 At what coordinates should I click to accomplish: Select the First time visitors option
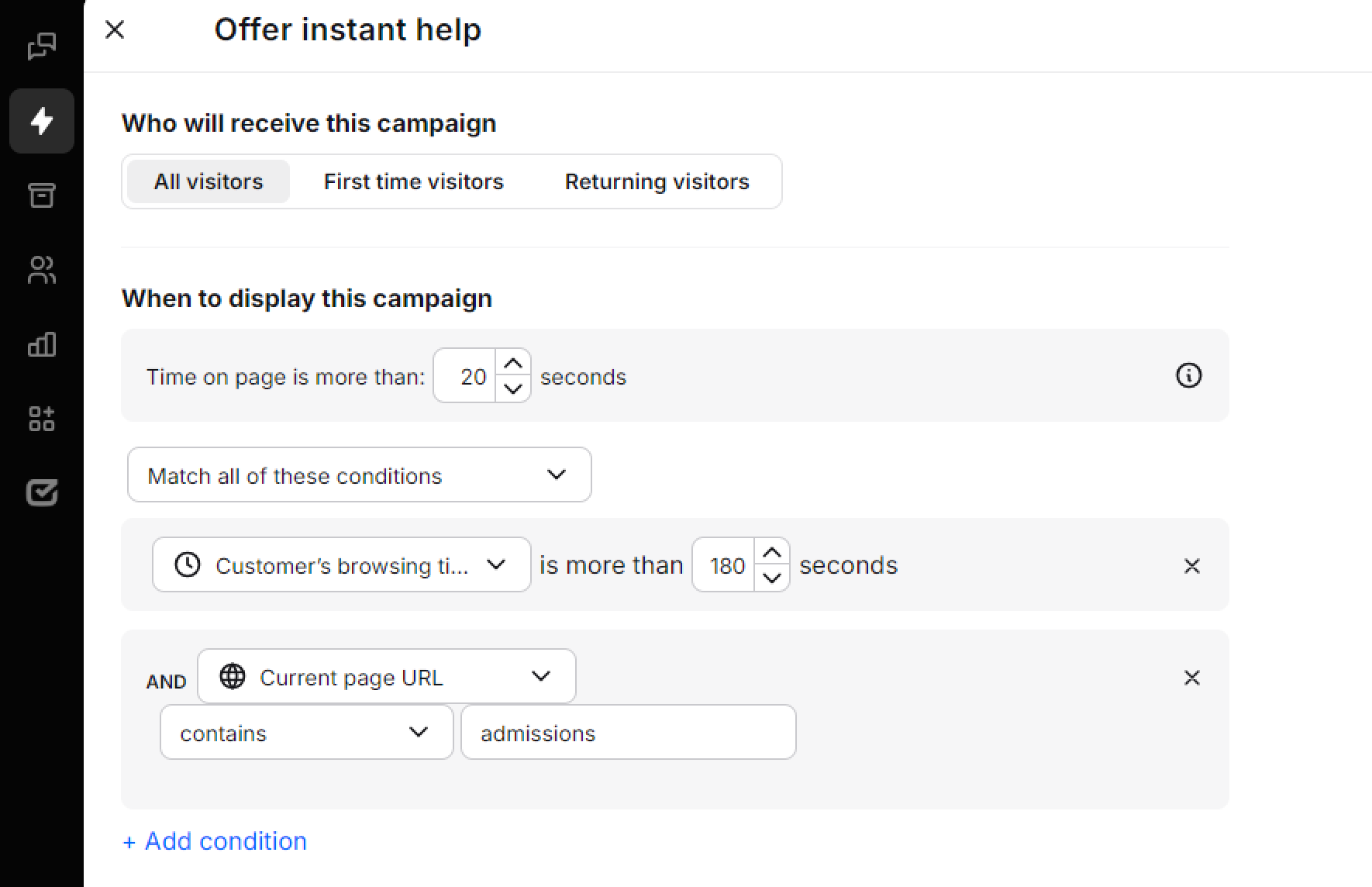click(x=413, y=181)
